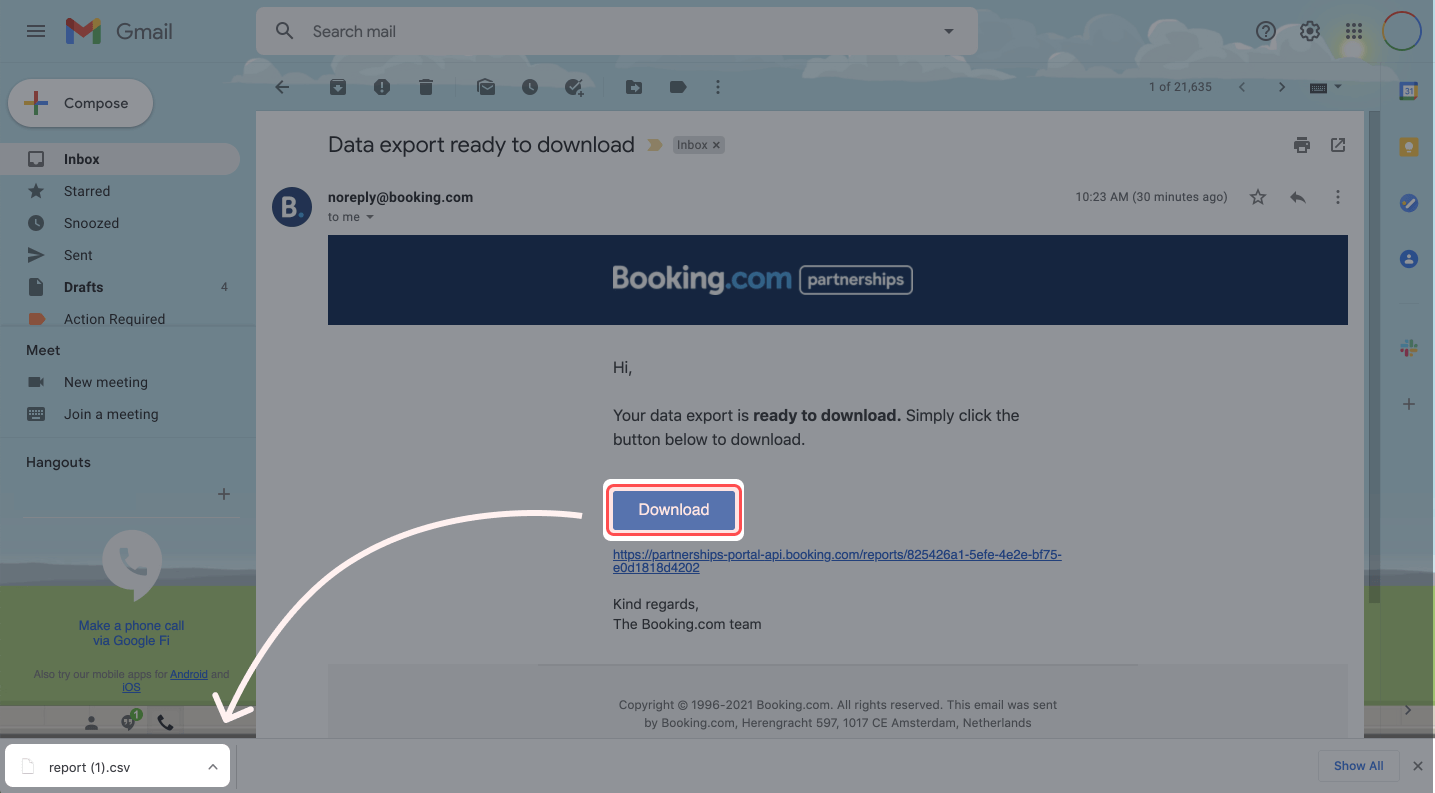Click the Booking.com partnerships banner
The height and width of the screenshot is (793, 1435).
(838, 280)
